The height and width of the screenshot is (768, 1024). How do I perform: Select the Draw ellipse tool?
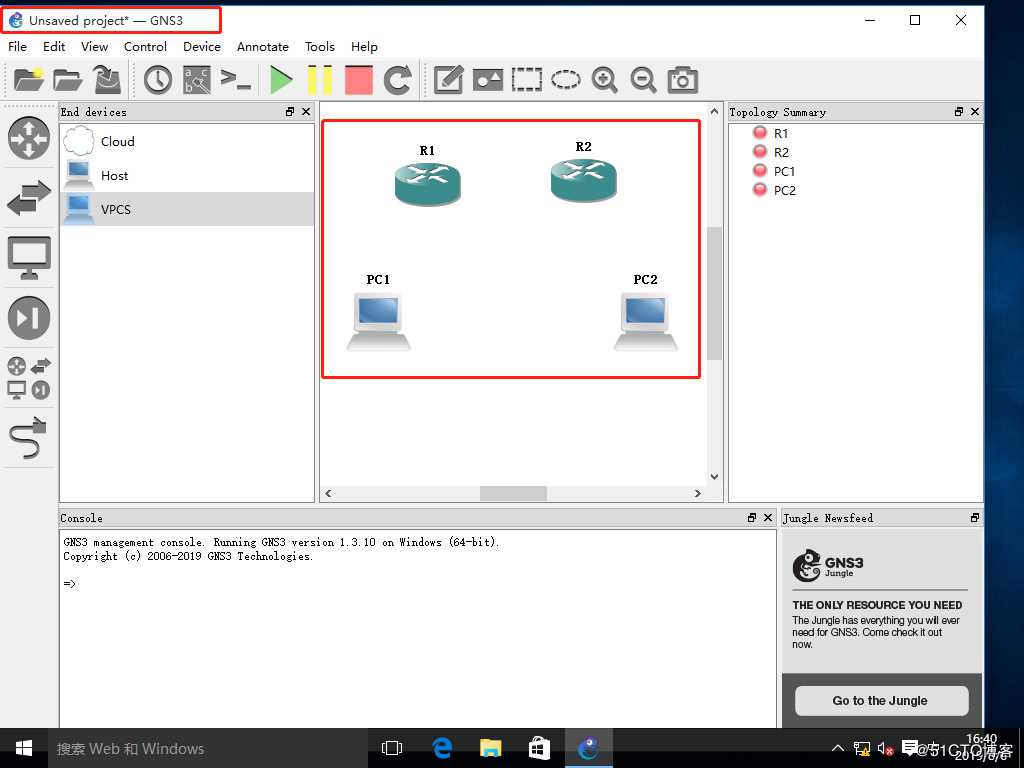(x=566, y=80)
